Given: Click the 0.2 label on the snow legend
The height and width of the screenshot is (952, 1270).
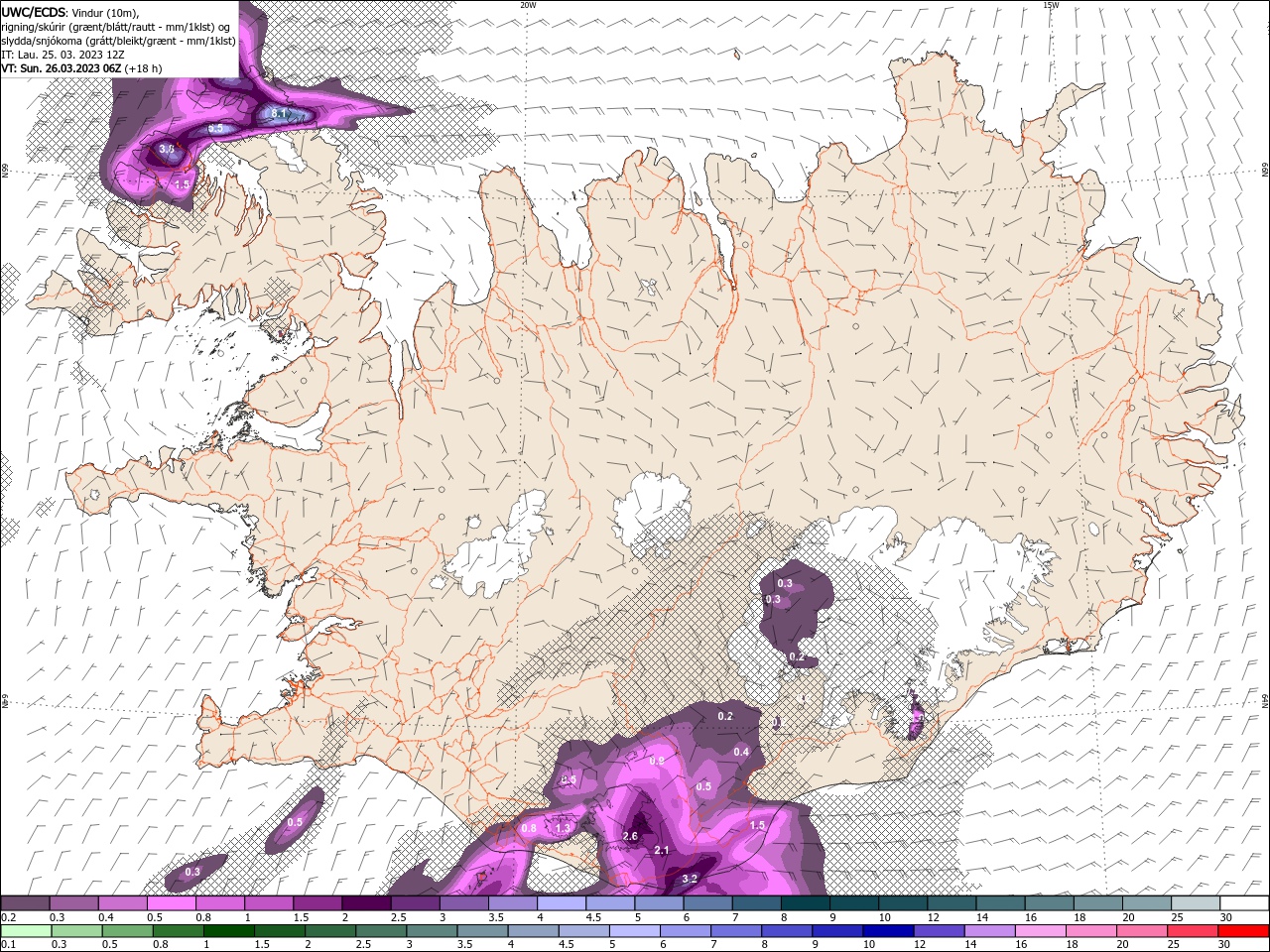Looking at the screenshot, I should tap(7, 917).
